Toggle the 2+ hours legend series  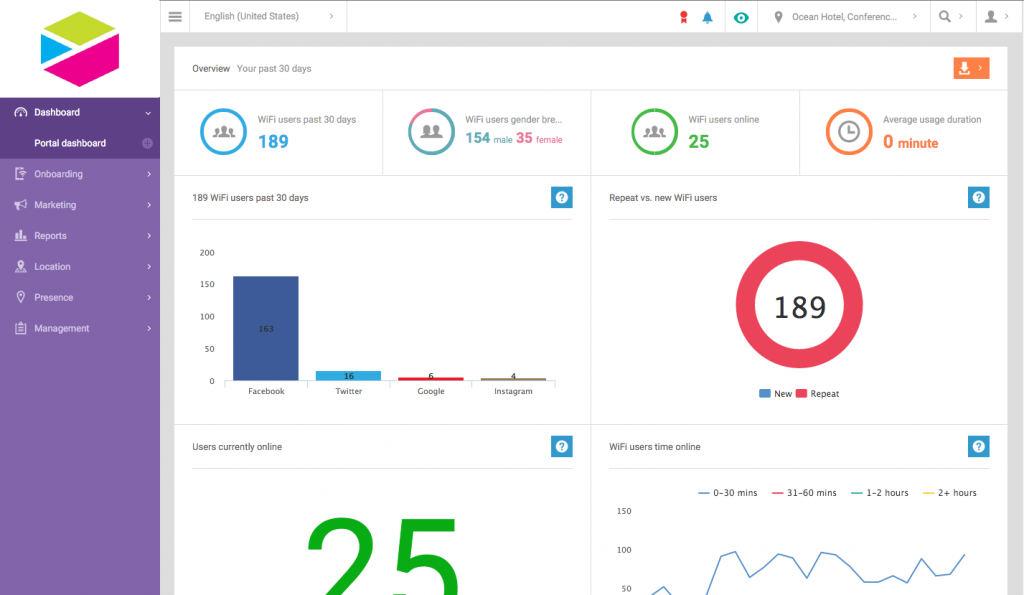click(x=950, y=493)
